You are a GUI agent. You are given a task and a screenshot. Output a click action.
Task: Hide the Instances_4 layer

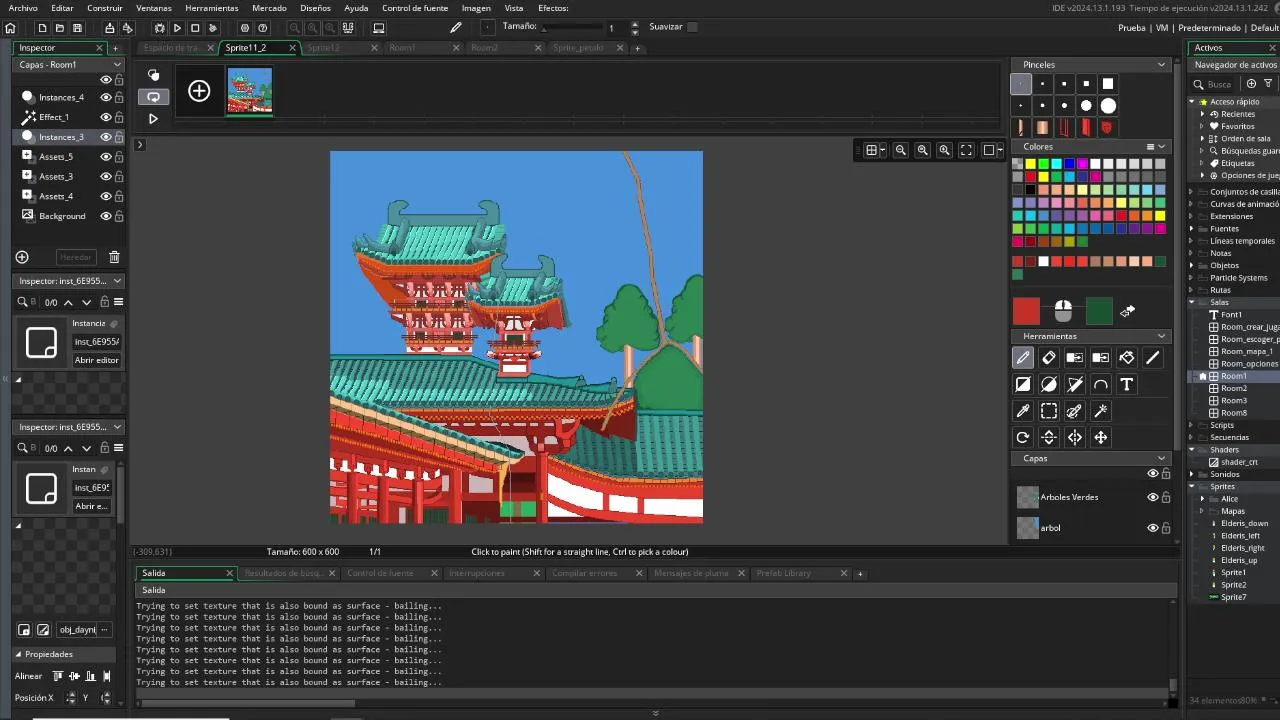click(105, 97)
